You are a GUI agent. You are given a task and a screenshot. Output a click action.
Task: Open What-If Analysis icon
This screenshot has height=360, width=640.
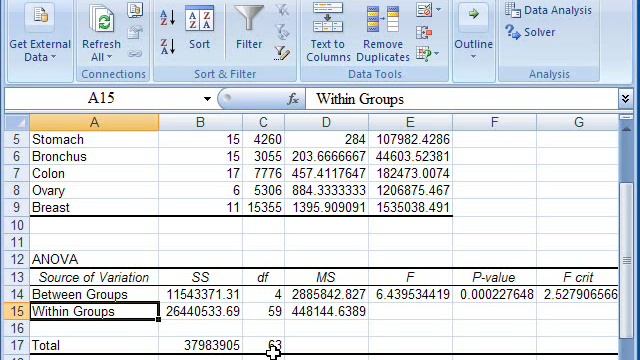click(x=424, y=53)
